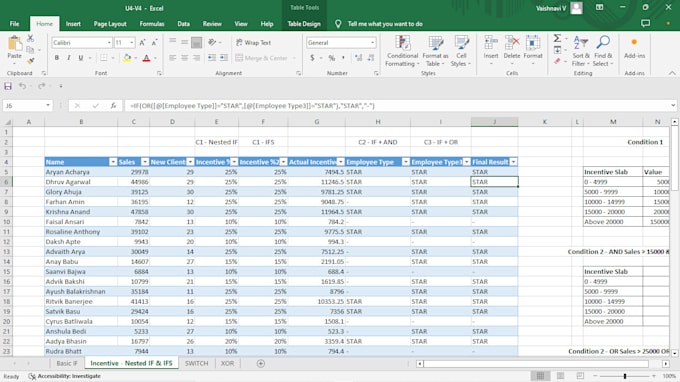Screen dimensions: 680x382
Task: Click Merge & Center
Action: coord(262,58)
